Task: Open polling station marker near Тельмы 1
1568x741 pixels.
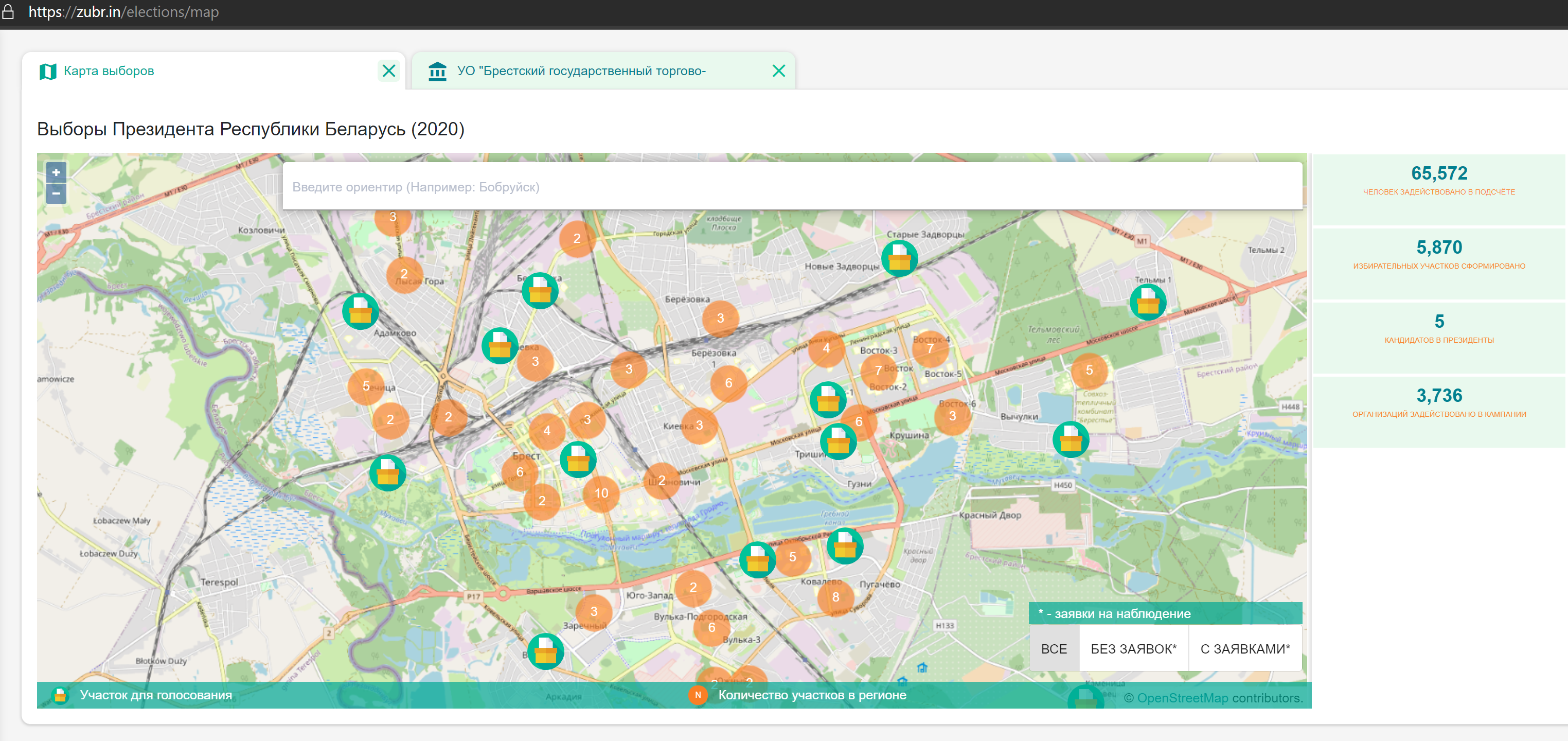Action: click(1148, 302)
